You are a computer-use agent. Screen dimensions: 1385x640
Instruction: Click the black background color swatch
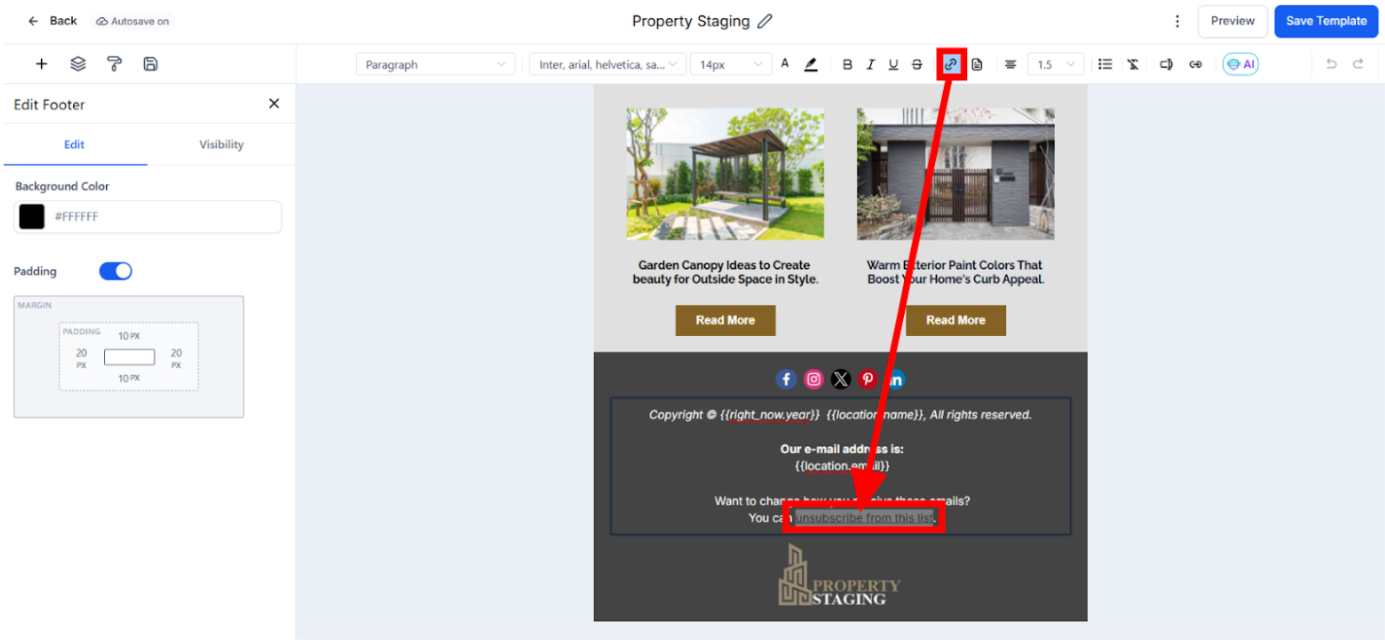click(x=32, y=217)
